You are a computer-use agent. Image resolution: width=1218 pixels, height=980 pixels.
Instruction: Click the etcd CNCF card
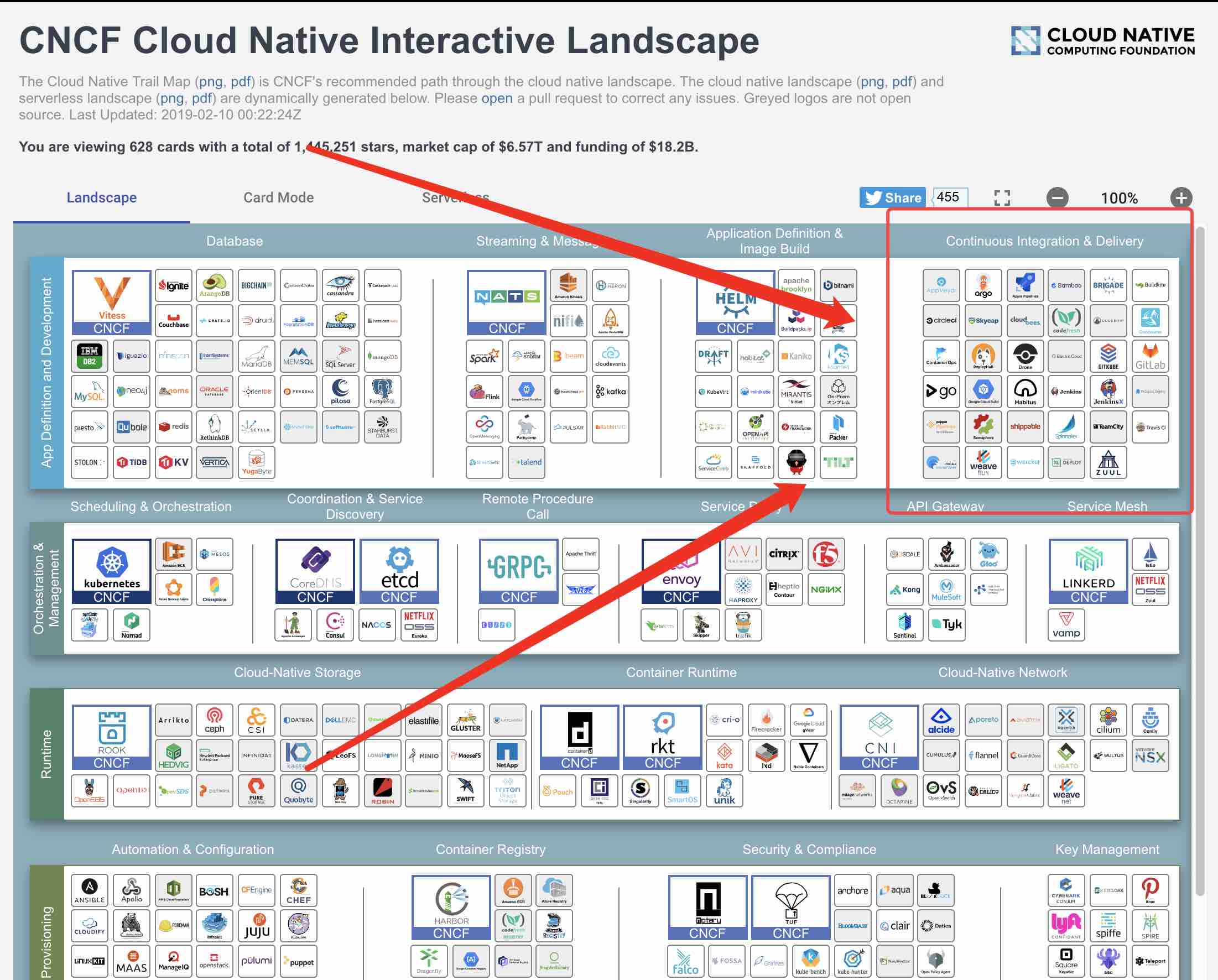[x=399, y=571]
